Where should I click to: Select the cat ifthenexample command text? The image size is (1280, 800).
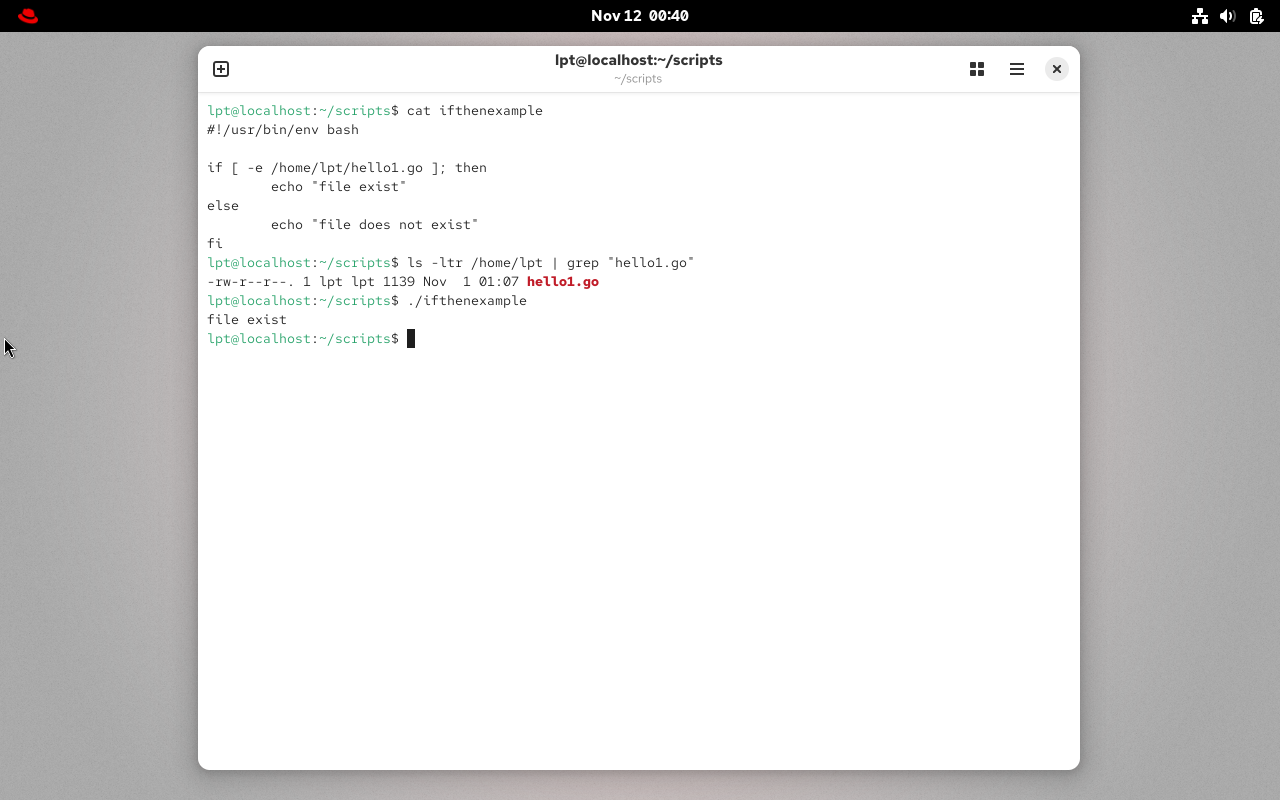(477, 110)
